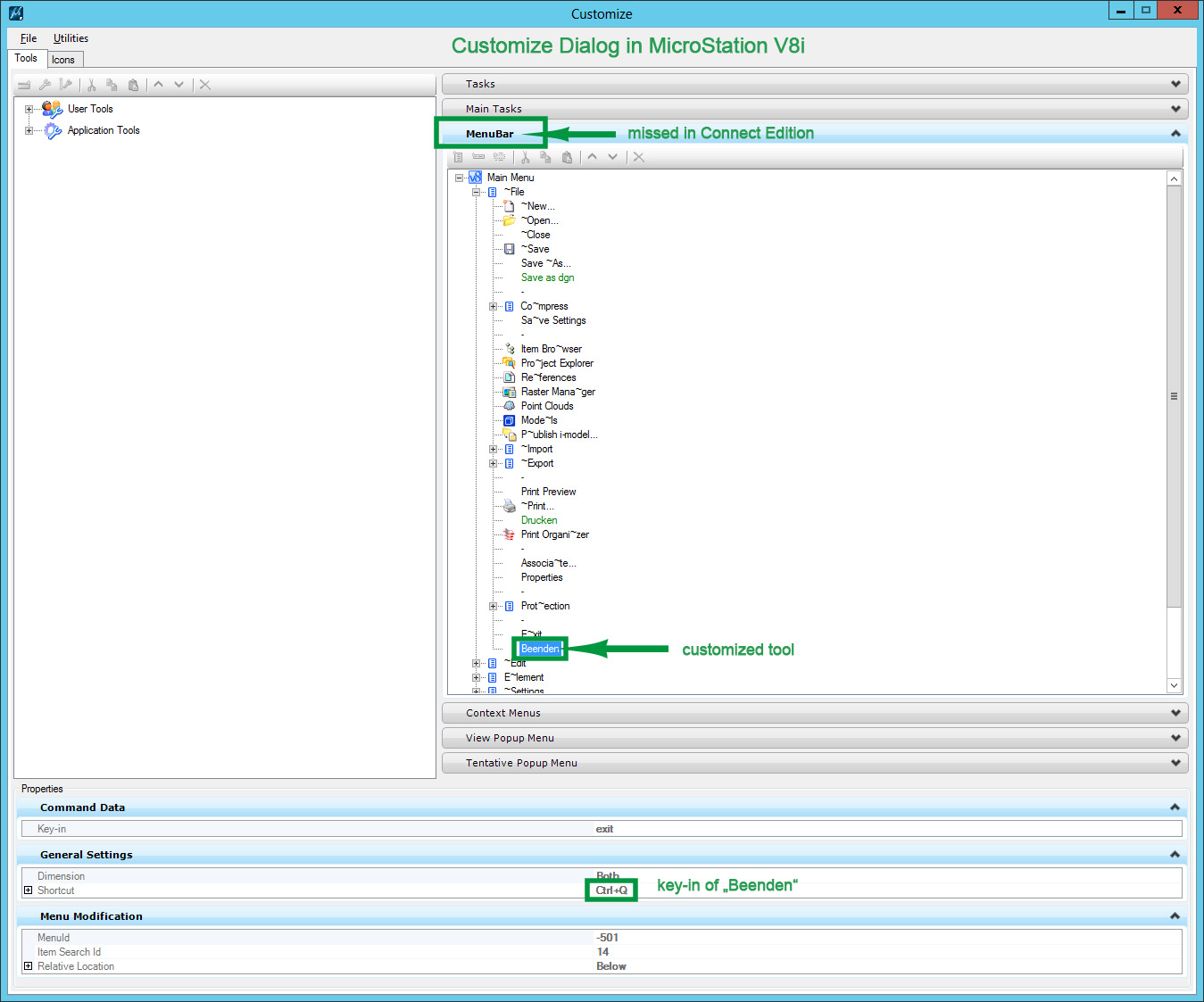Collapse the ~File menu node
Screen dimensions: 1204x1002
coord(476,192)
